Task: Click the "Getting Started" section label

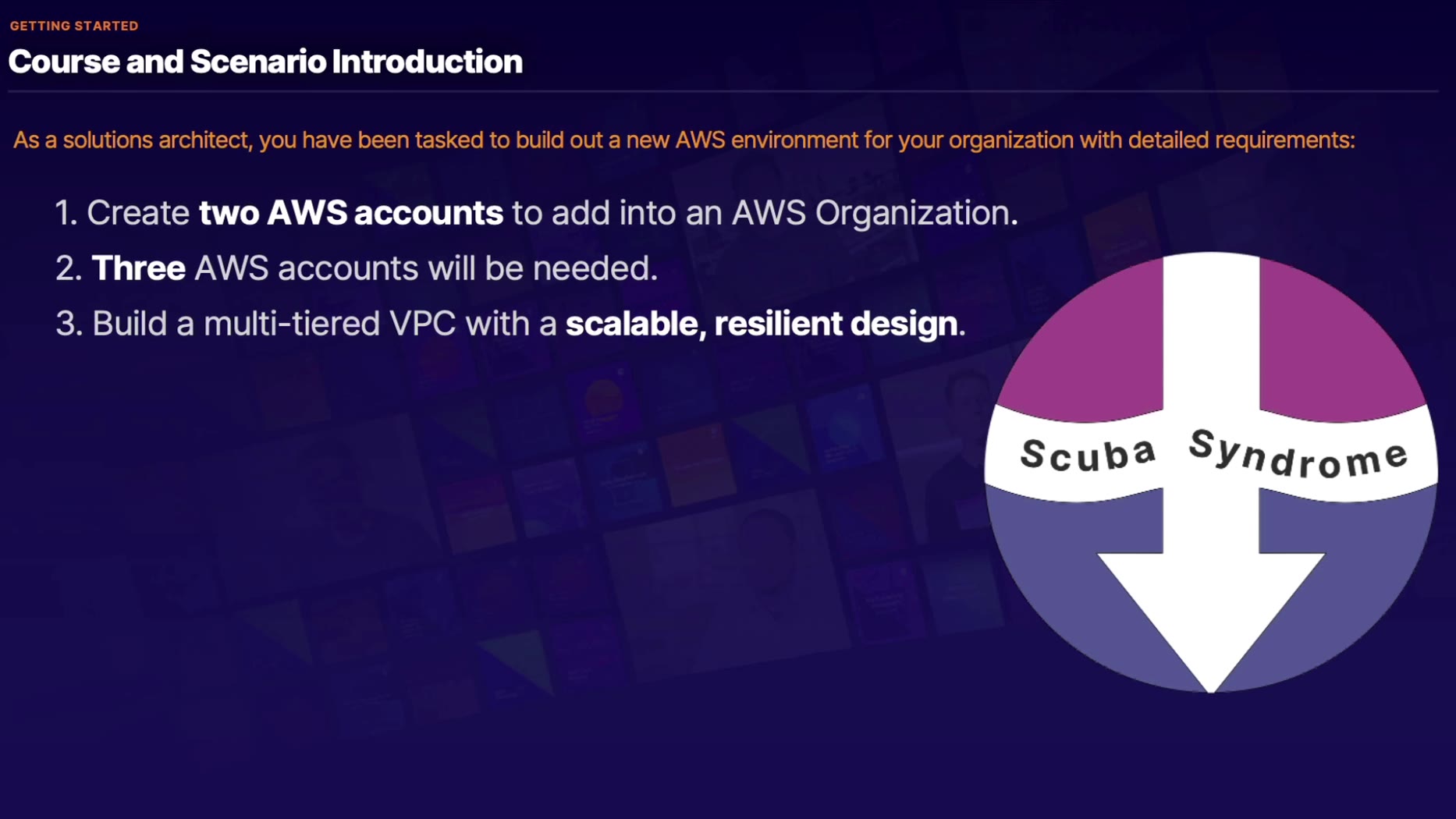Action: tap(74, 26)
